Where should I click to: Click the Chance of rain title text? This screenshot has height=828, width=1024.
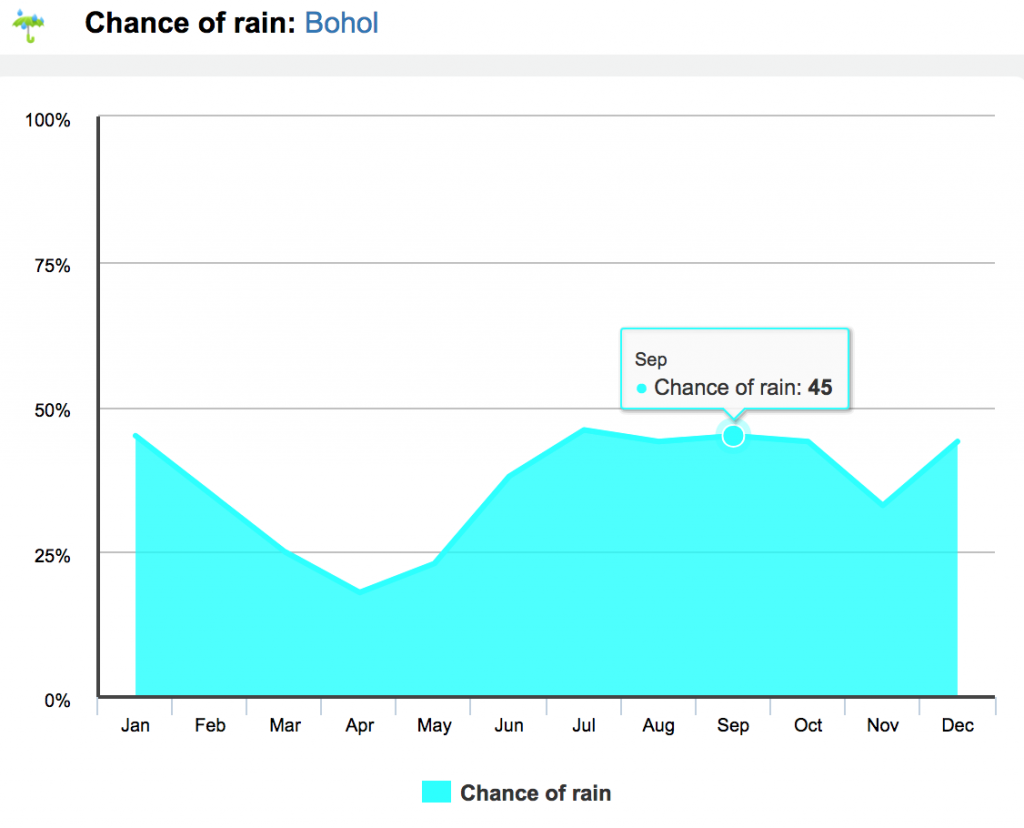coord(190,23)
